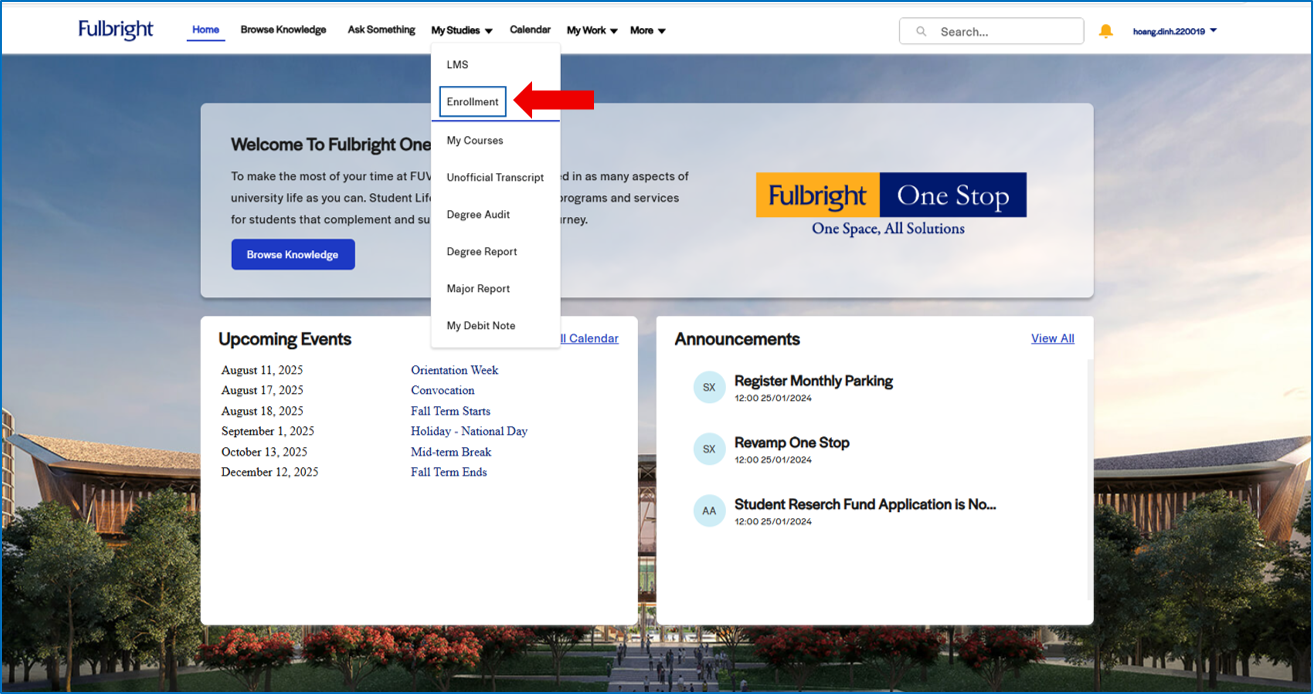Click the Welcome To Fulbright One heading
This screenshot has width=1315, height=694.
[x=331, y=145]
